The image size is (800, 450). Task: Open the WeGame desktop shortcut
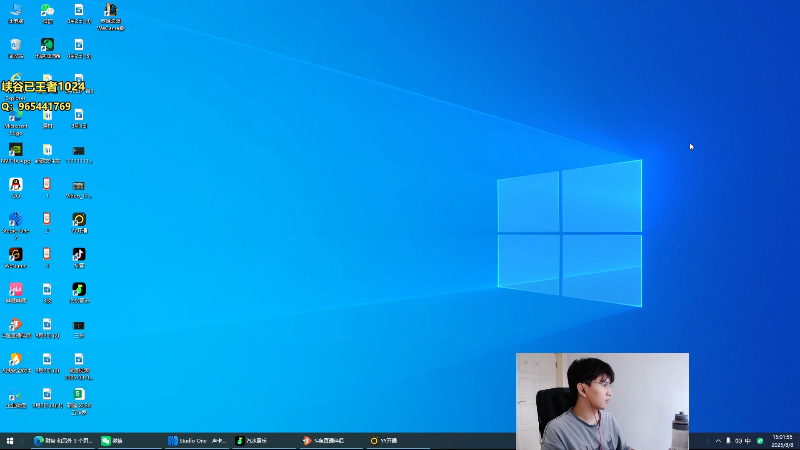click(16, 258)
